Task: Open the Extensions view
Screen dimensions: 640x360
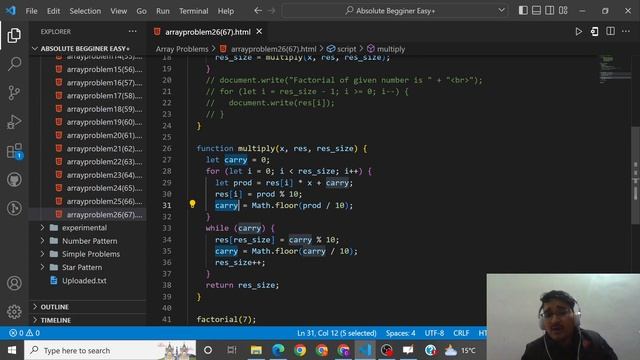Action: click(x=14, y=151)
